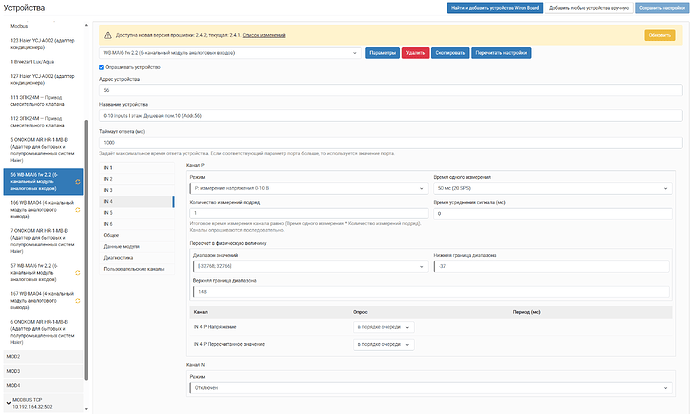The image size is (690, 414).
Task: Open the 'Пользовательские каналы' tab
Action: [137, 269]
